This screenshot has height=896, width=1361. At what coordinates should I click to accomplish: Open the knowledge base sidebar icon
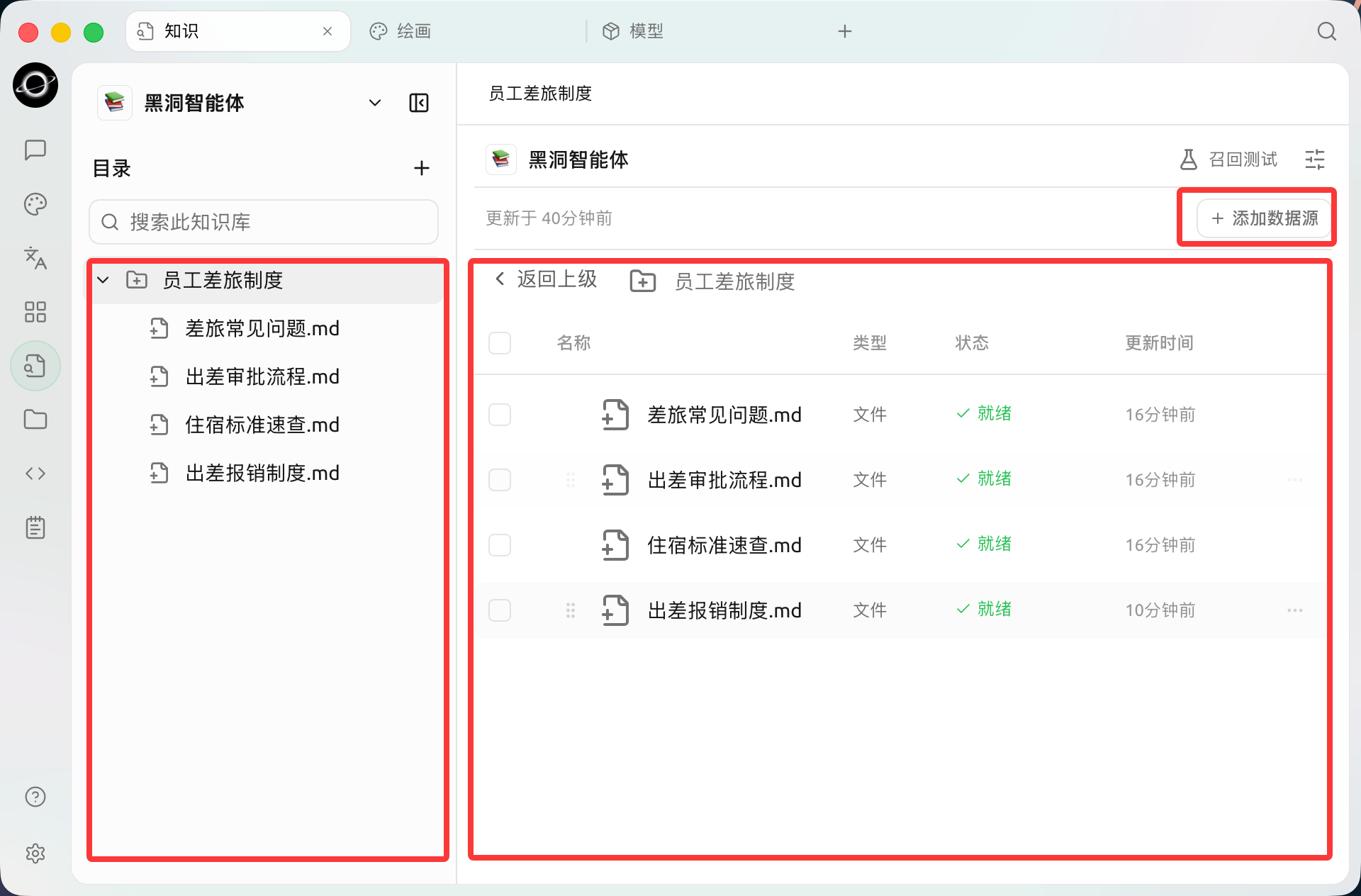[x=35, y=366]
